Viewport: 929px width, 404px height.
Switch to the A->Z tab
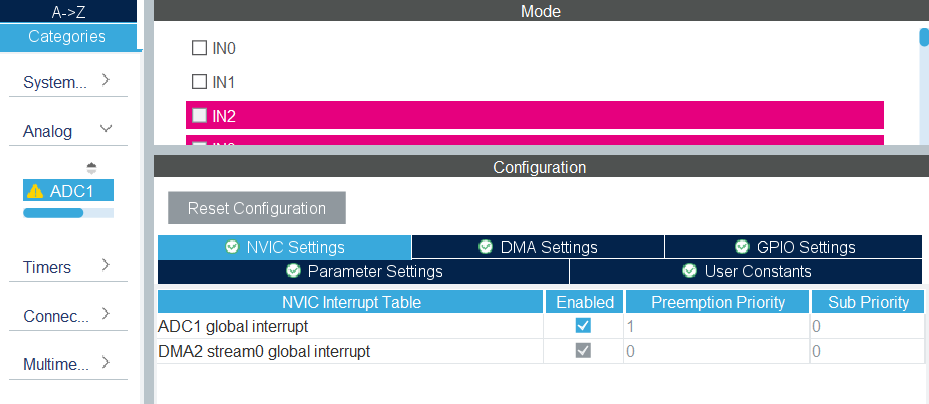pyautogui.click(x=67, y=12)
